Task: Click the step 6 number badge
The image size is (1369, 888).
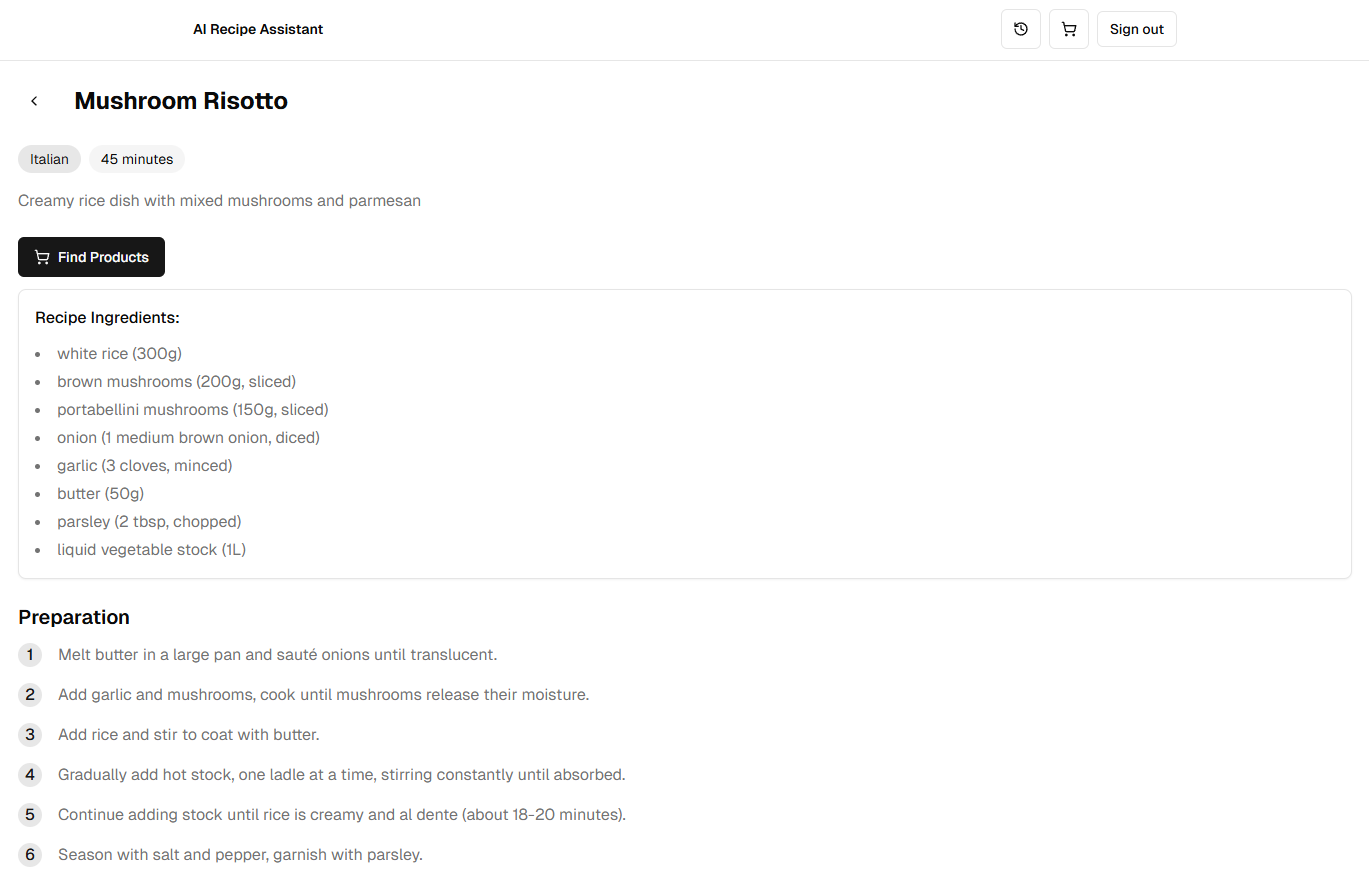Action: pyautogui.click(x=30, y=855)
